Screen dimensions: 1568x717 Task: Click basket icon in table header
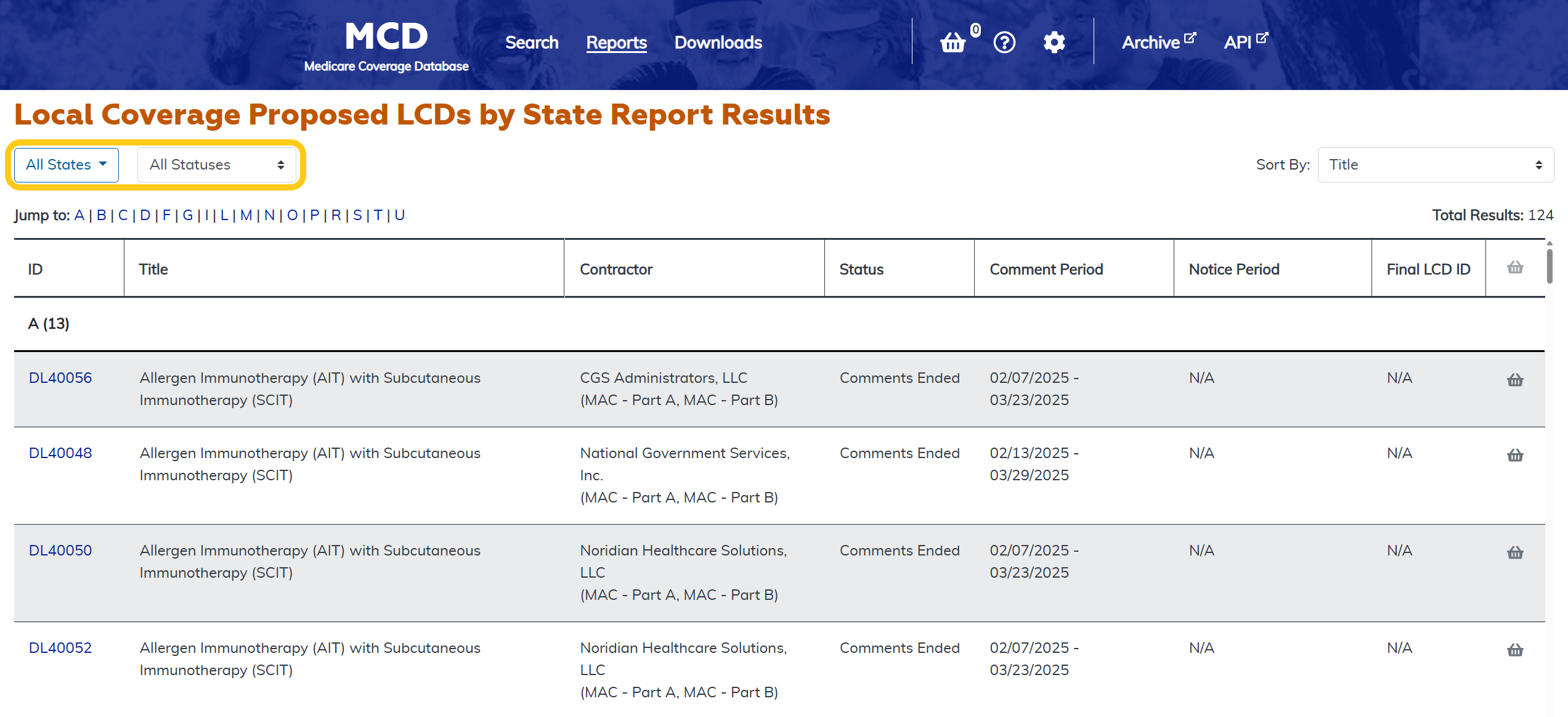coord(1515,268)
